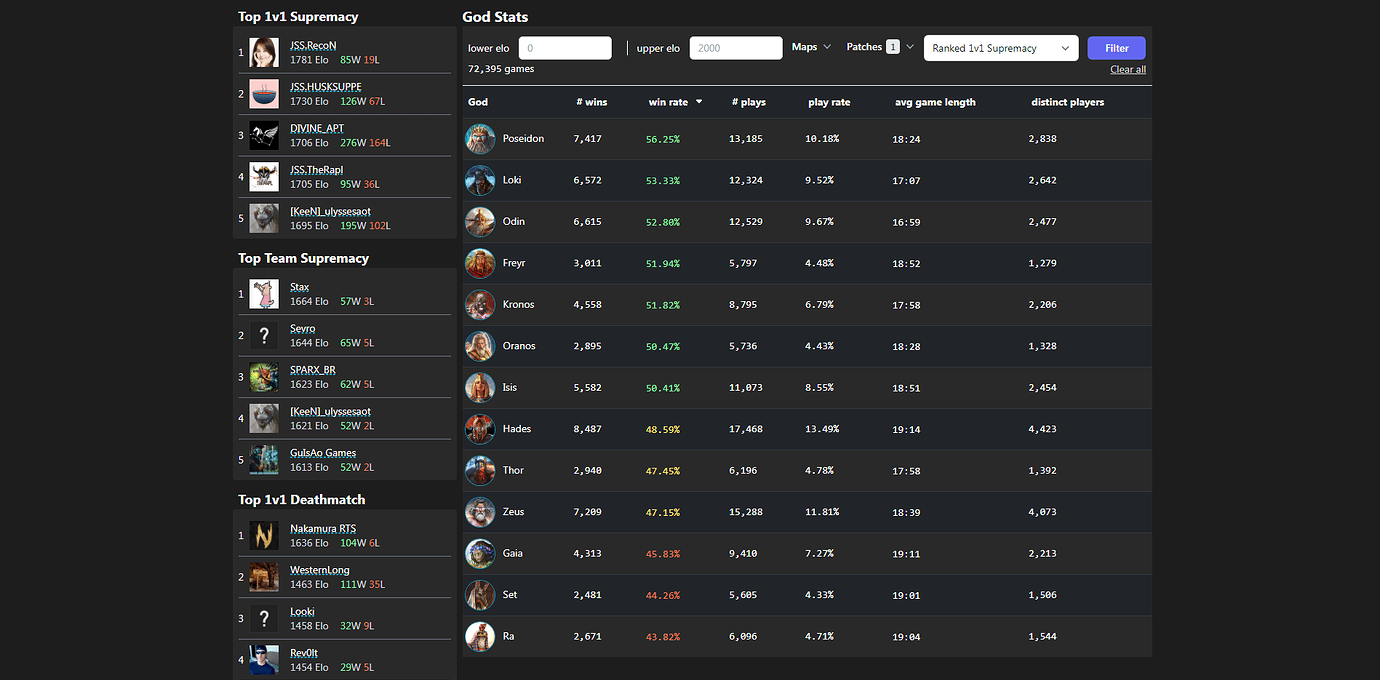Click Zeus's god portrait icon
1380x680 pixels.
[x=480, y=512]
